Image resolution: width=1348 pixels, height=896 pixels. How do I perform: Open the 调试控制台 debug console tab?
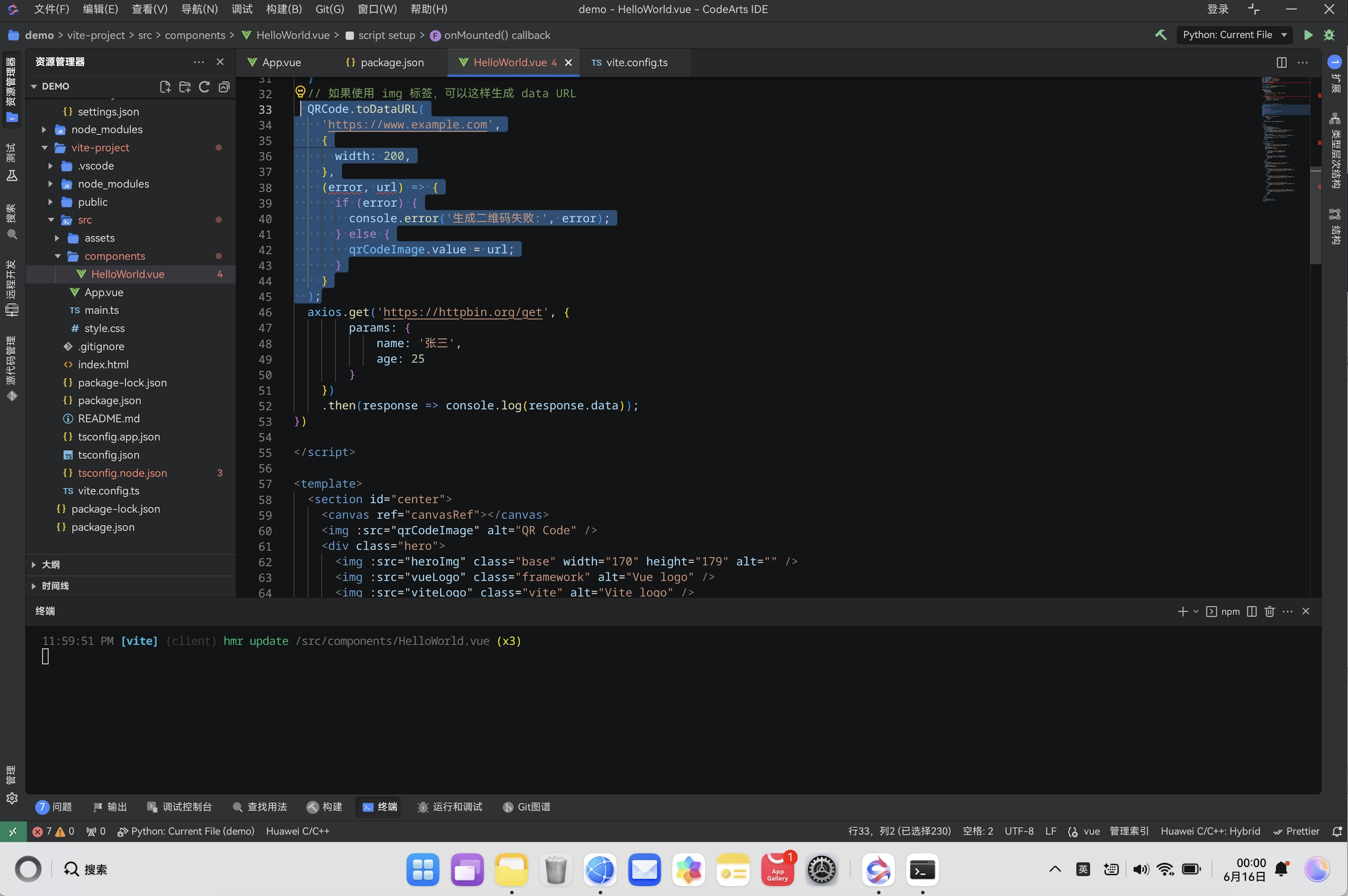click(179, 807)
